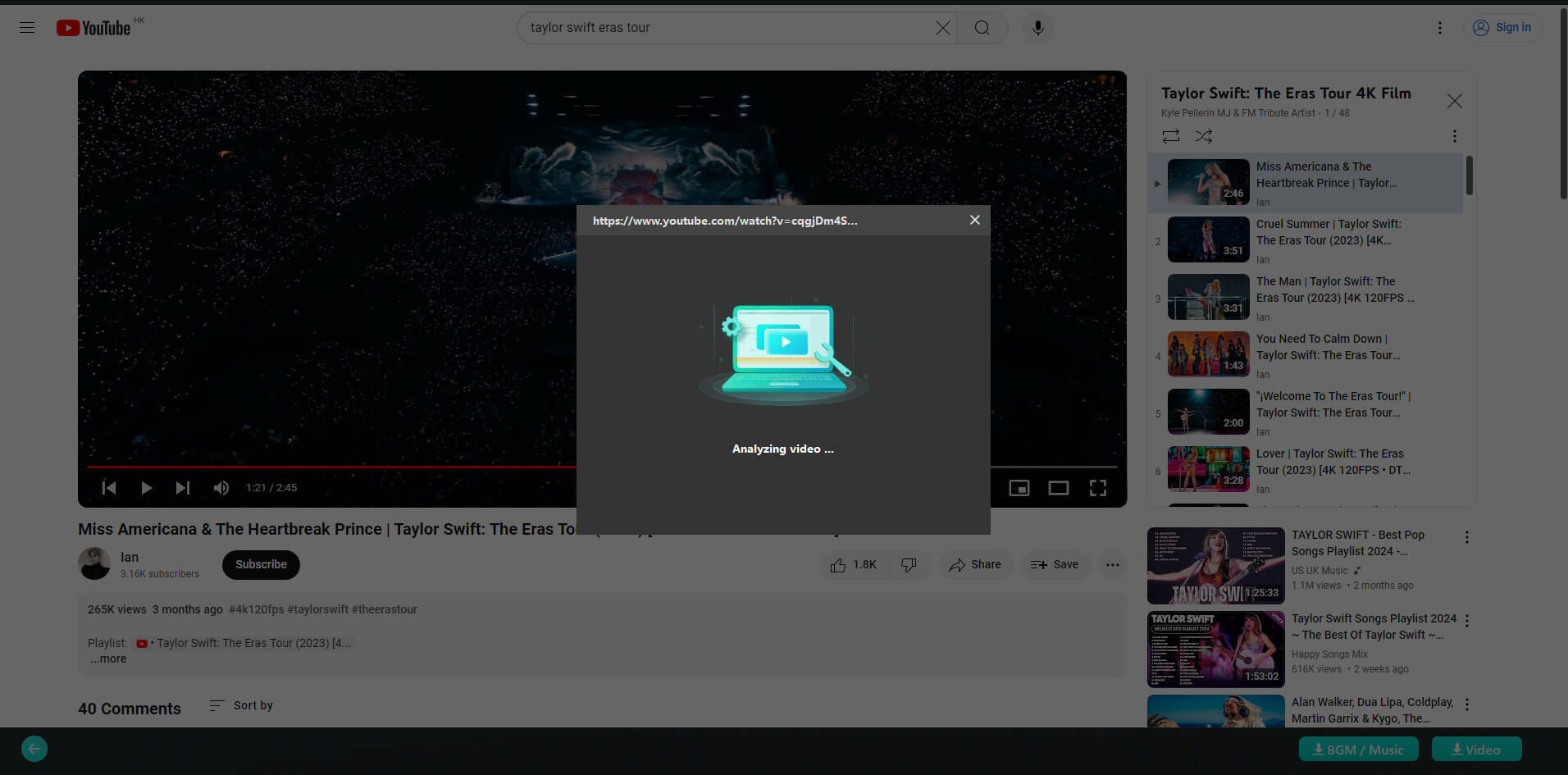Close the playlist panel
1568x775 pixels.
click(x=1454, y=101)
